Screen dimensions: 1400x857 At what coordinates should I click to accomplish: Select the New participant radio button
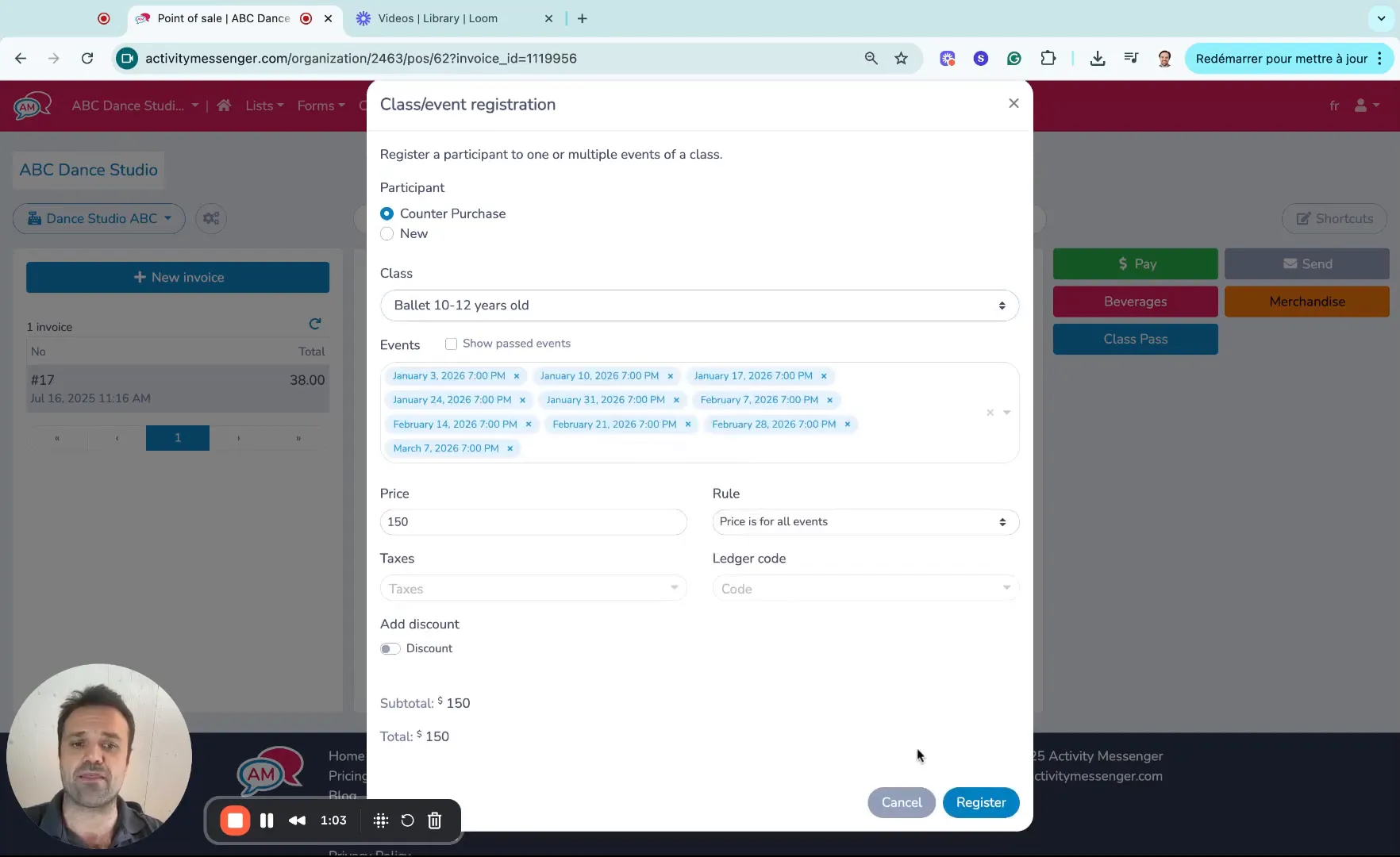coord(387,233)
